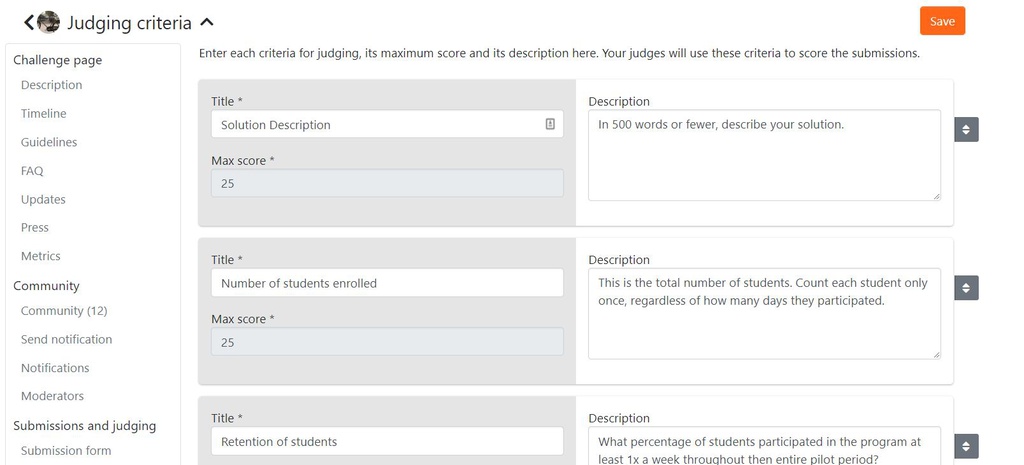Screen dimensions: 1024x465
Task: Open Metrics in the sidebar
Action: point(40,256)
